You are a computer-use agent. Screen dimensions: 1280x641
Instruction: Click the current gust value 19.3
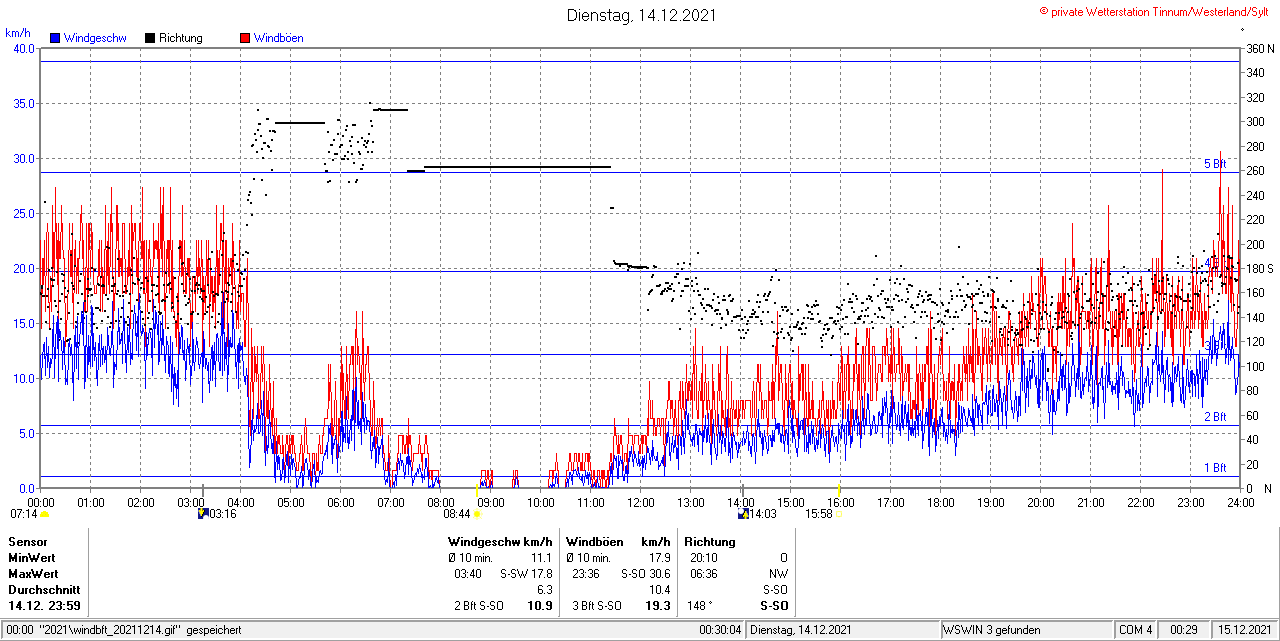click(x=658, y=605)
